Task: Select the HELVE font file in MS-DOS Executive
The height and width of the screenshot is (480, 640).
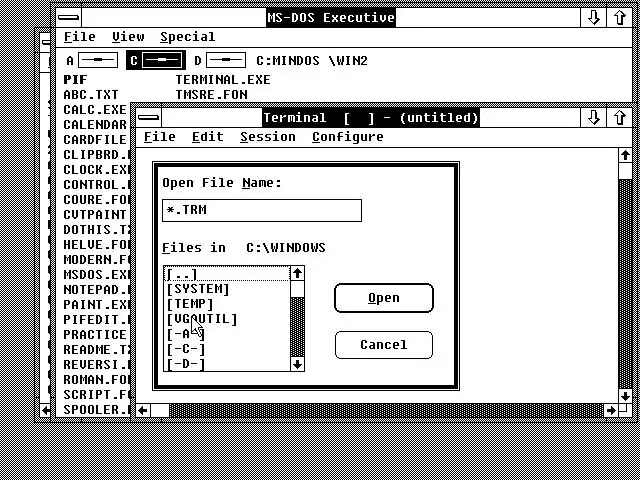Action: click(x=96, y=245)
